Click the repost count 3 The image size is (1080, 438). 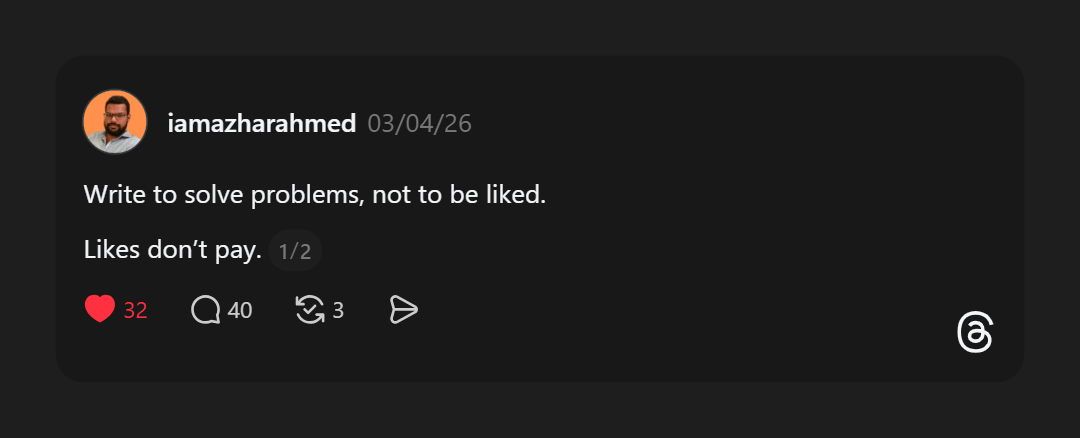(x=338, y=311)
